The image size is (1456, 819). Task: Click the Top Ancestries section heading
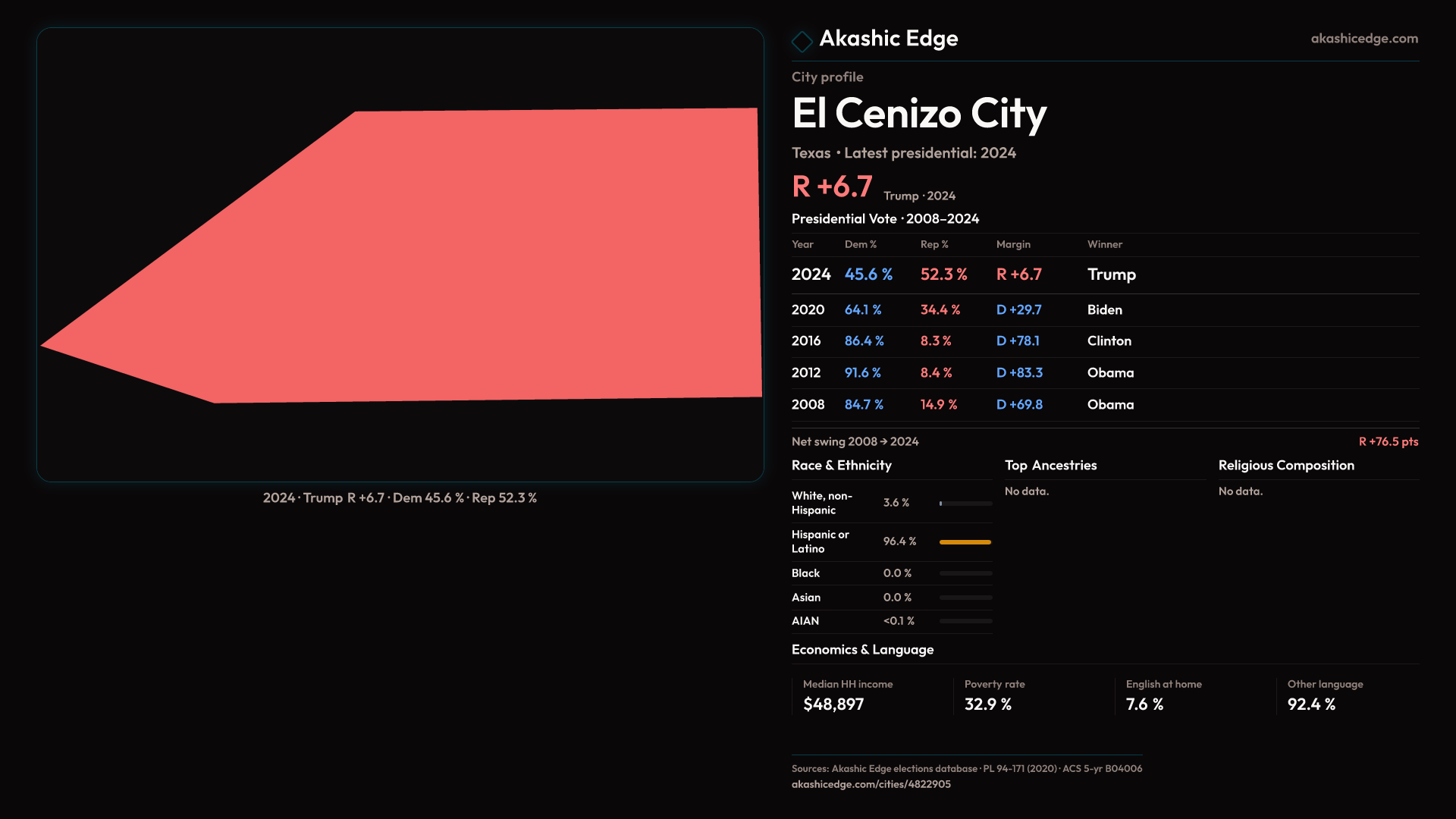1050,466
